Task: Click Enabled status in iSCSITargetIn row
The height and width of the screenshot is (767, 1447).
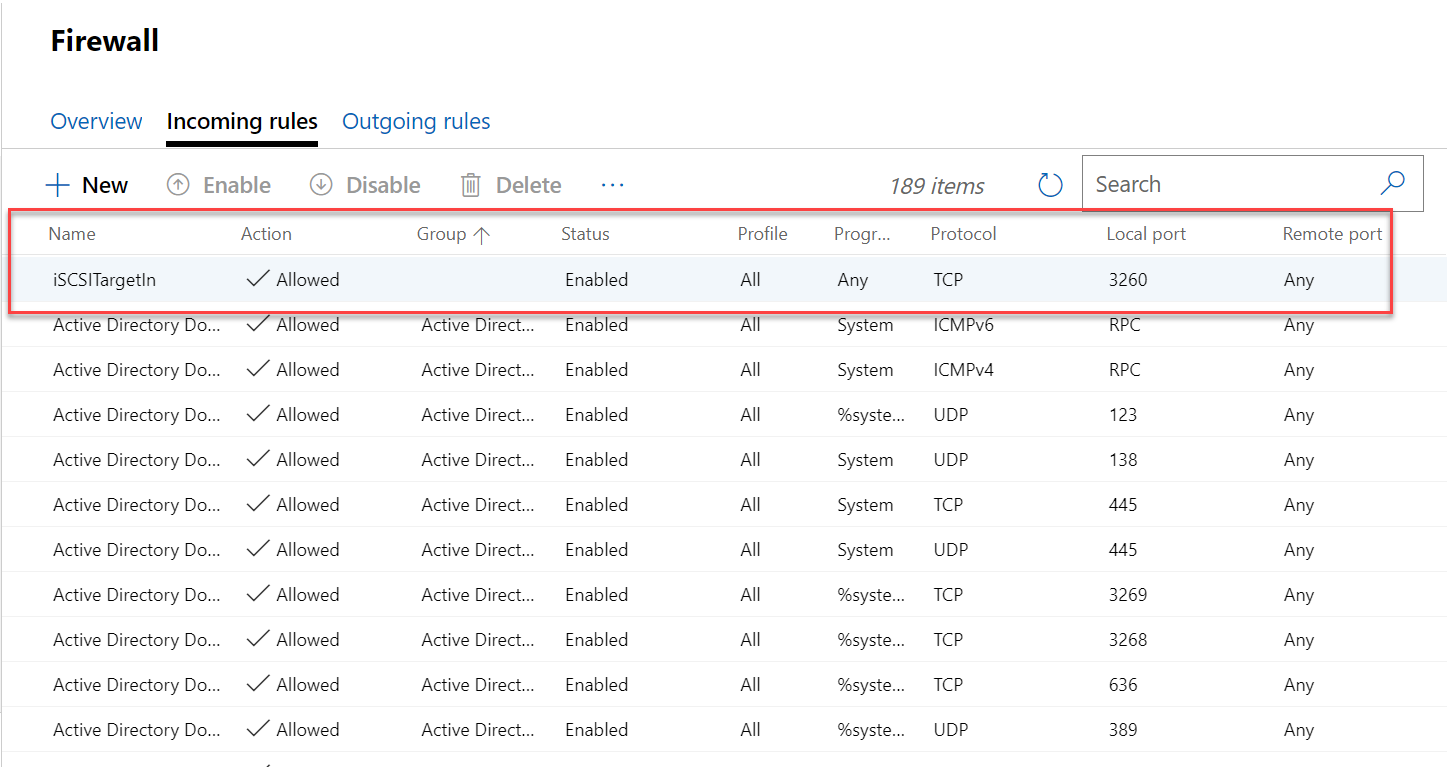Action: [596, 280]
